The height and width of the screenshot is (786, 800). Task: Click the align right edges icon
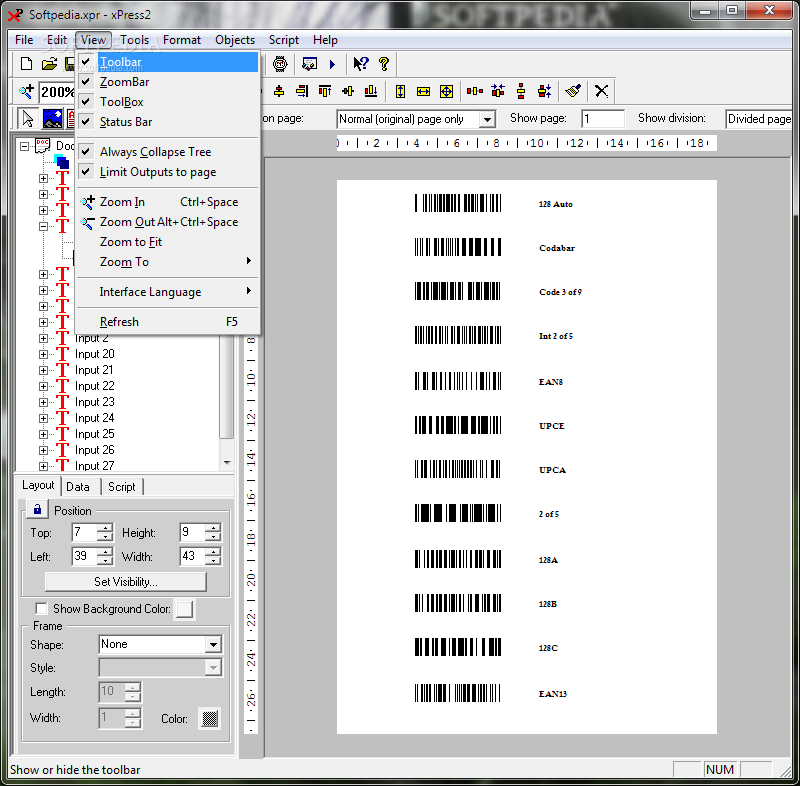pyautogui.click(x=302, y=91)
